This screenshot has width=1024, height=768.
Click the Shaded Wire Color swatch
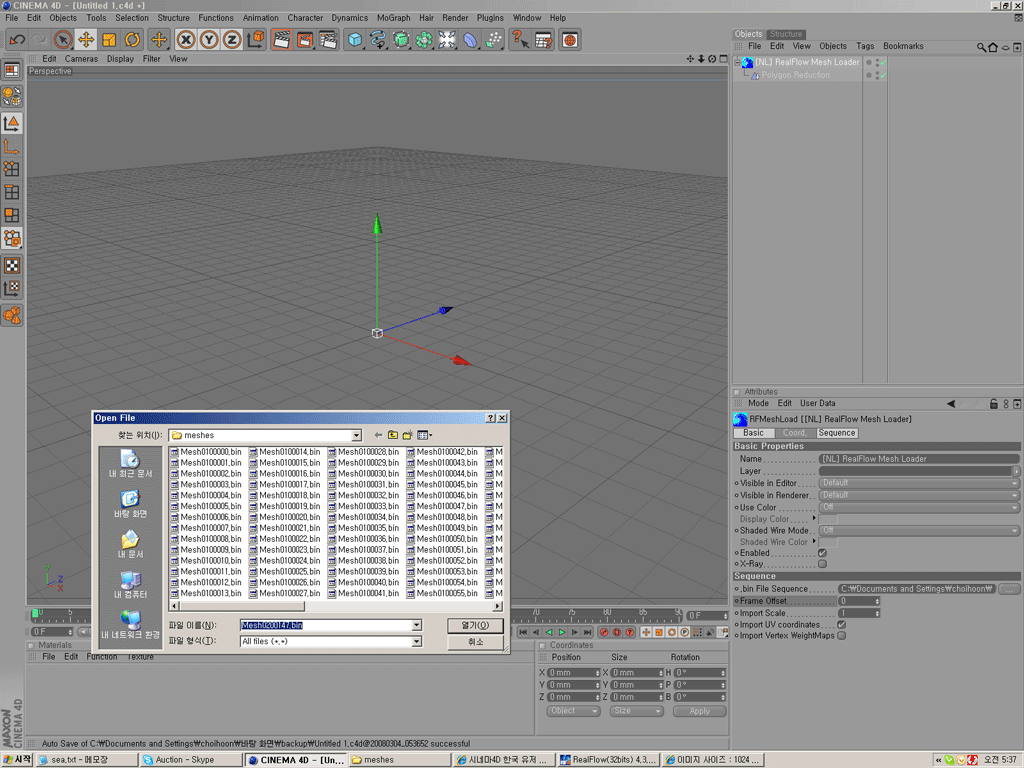[x=828, y=543]
